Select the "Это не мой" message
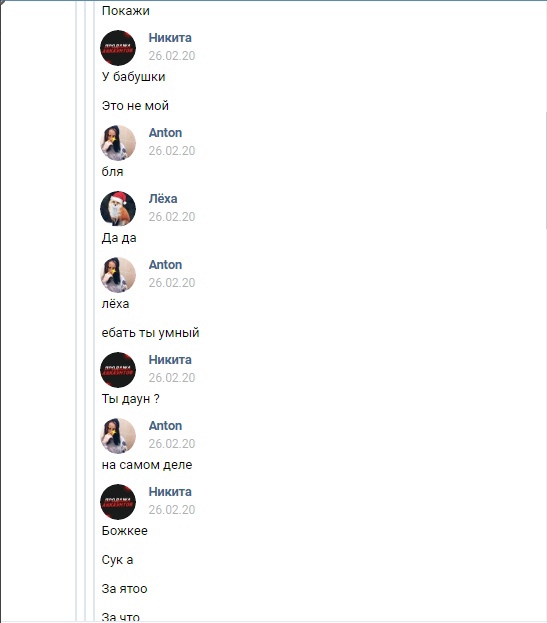Screen dimensions: 547x623 click(x=135, y=106)
